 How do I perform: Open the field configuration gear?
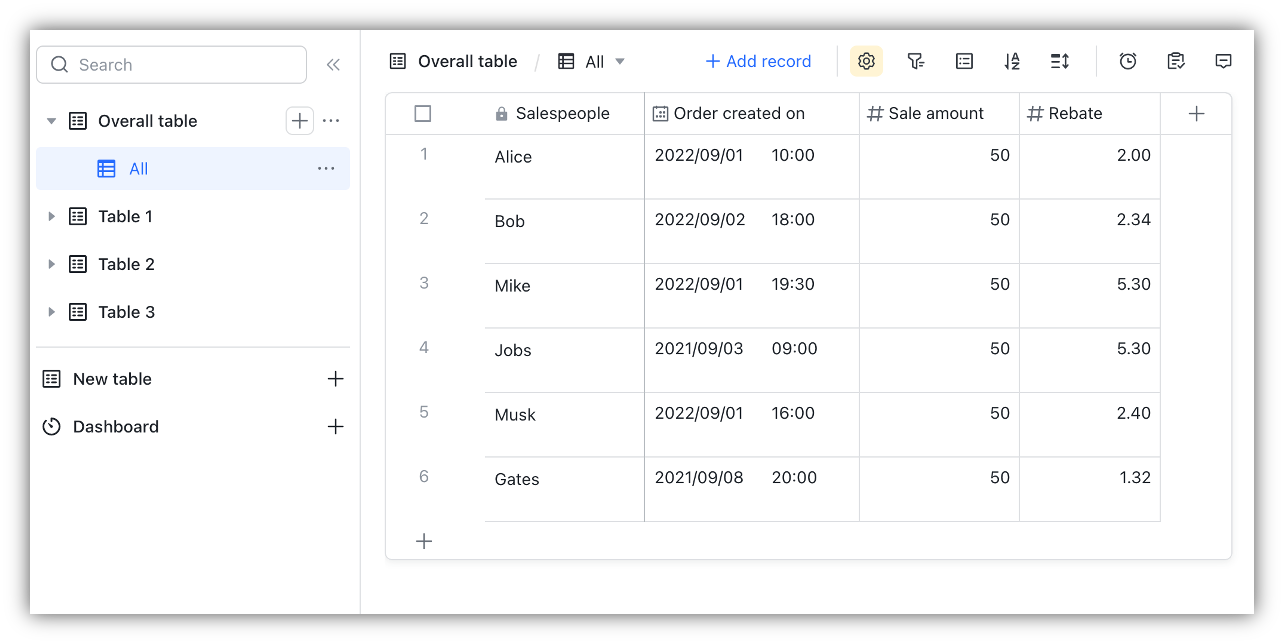point(866,61)
